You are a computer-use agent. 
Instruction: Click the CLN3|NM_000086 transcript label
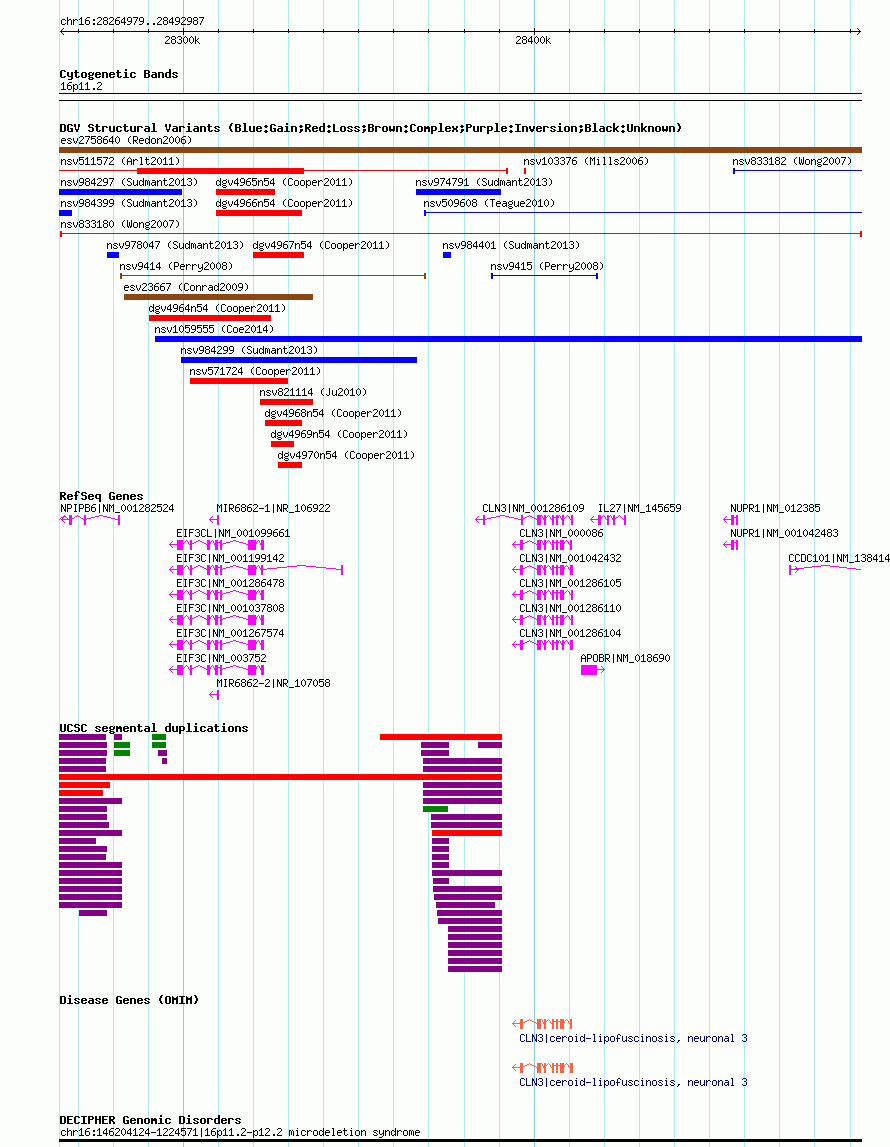point(561,534)
